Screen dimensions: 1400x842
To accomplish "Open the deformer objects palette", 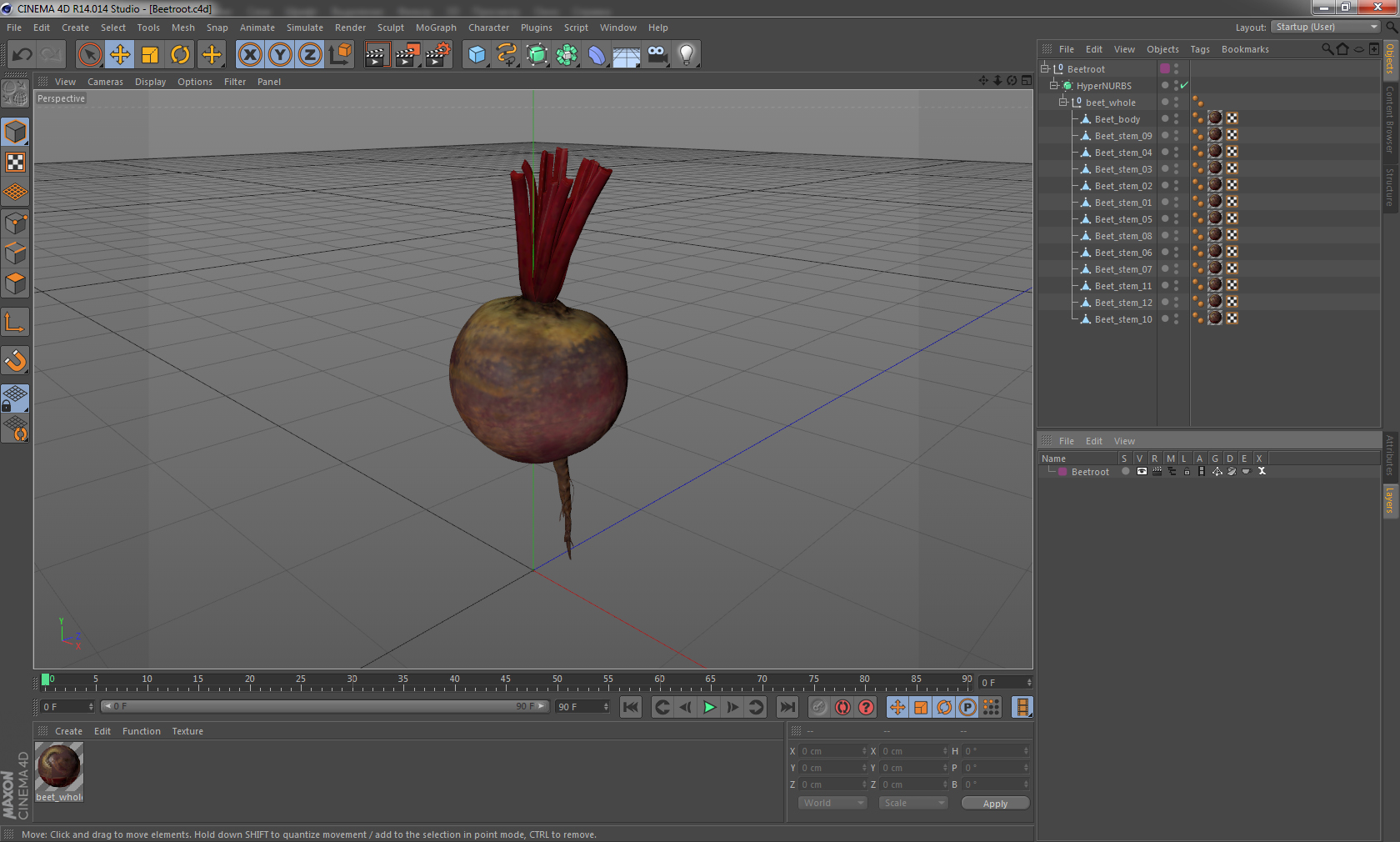I will 597,55.
